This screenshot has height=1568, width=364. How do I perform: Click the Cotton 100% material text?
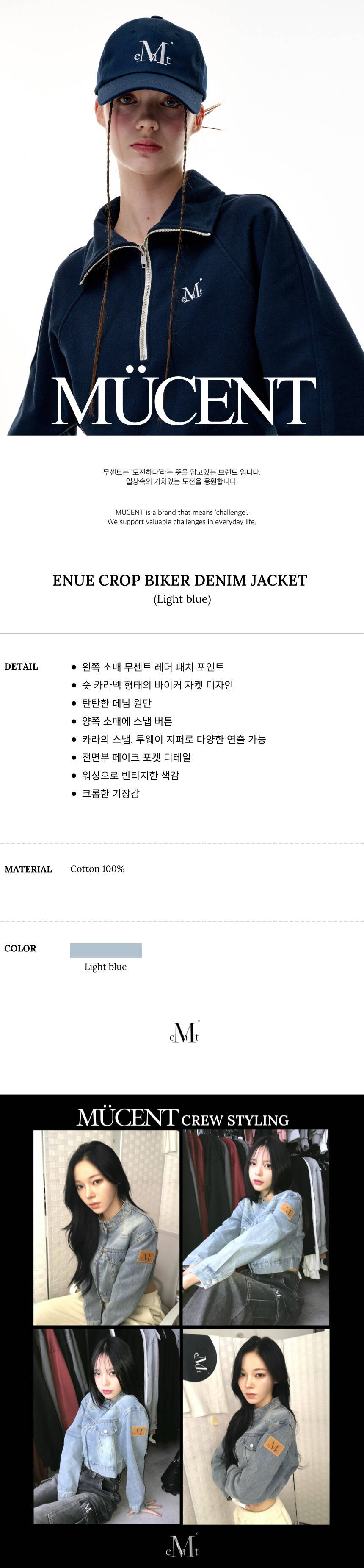97,869
